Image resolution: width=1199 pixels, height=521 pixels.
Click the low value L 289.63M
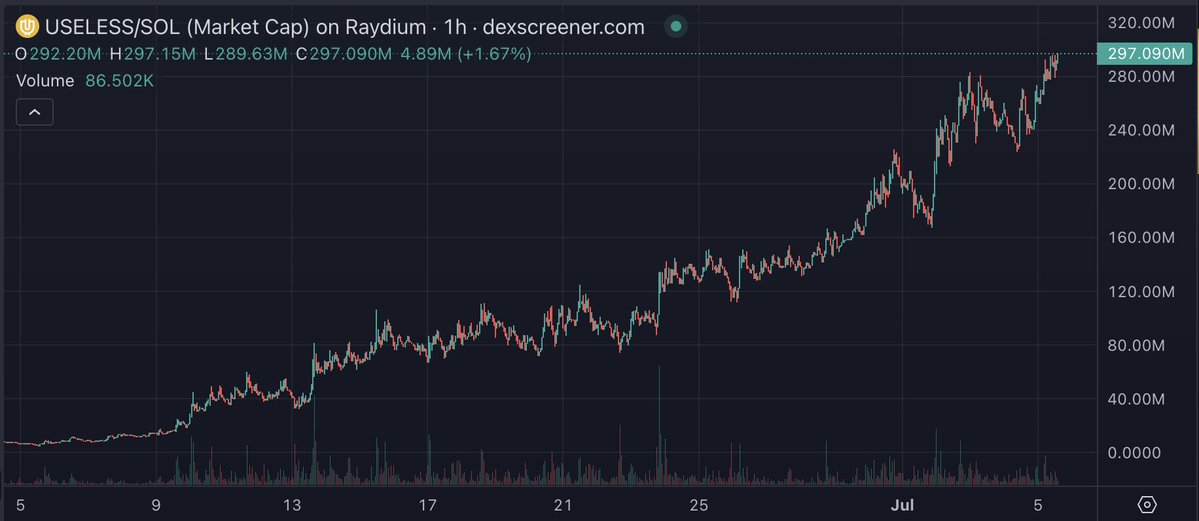click(245, 54)
